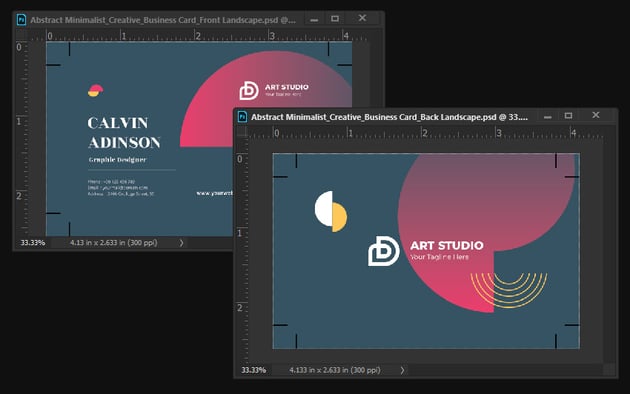The height and width of the screenshot is (394, 630).
Task: Click the white D logo mark on front card
Action: (x=249, y=90)
